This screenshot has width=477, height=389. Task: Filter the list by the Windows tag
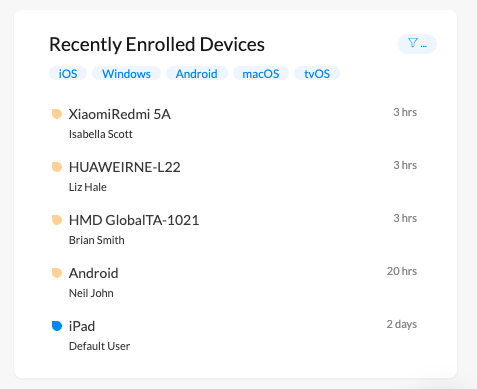[x=126, y=73]
